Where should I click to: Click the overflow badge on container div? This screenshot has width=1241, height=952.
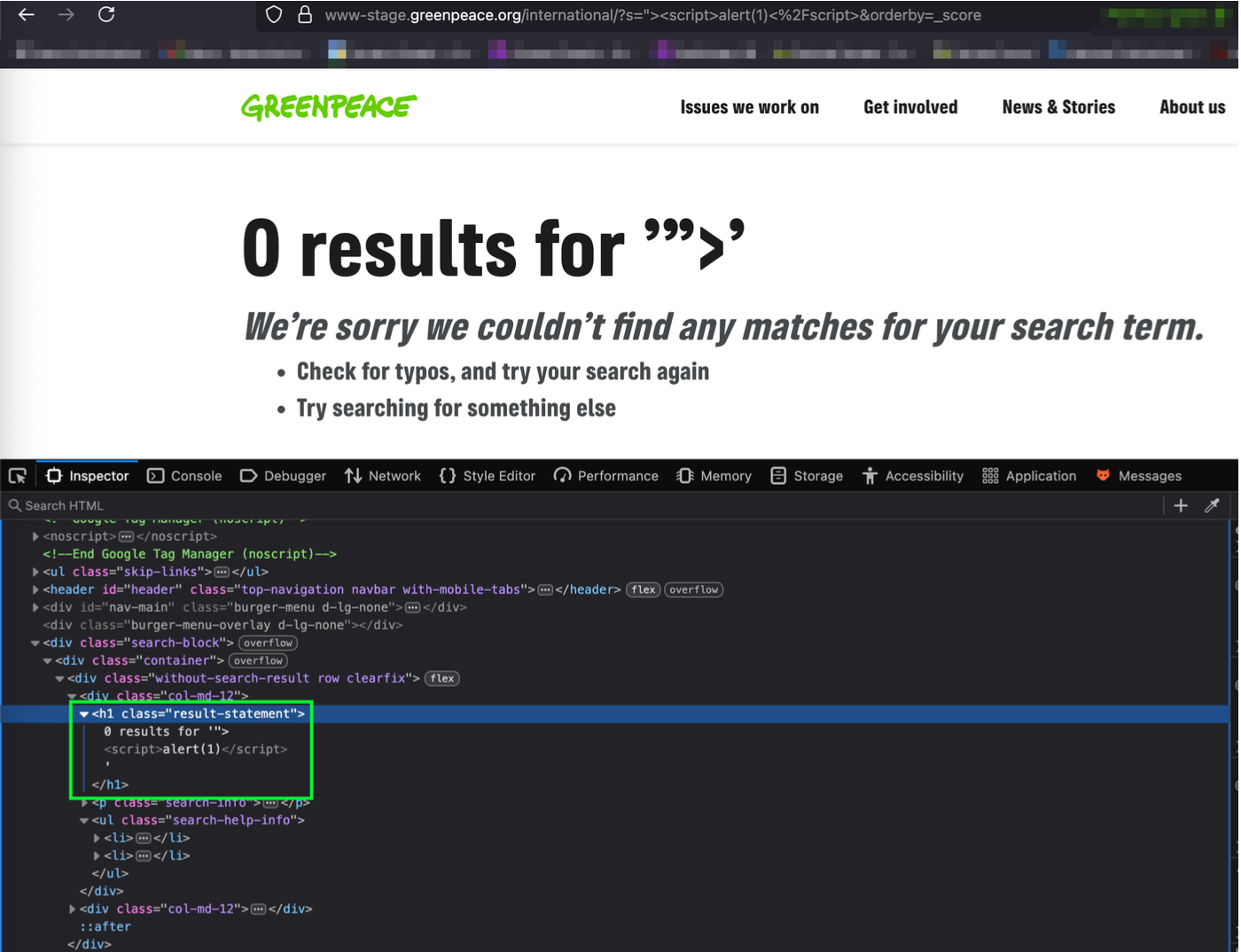pos(258,660)
